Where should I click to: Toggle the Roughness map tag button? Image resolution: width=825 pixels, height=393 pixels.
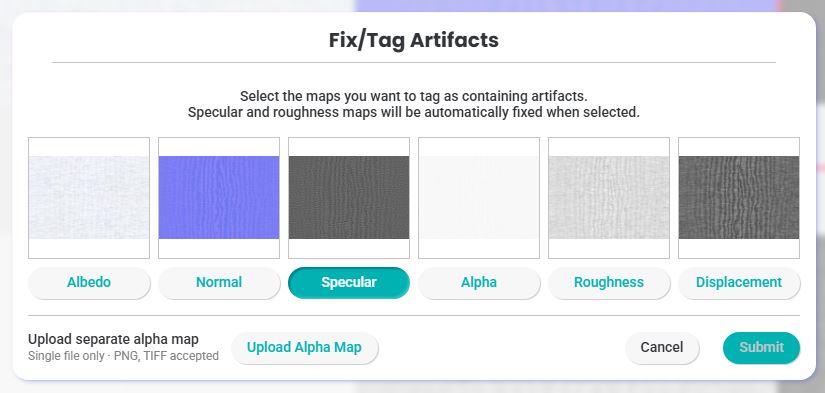click(609, 283)
